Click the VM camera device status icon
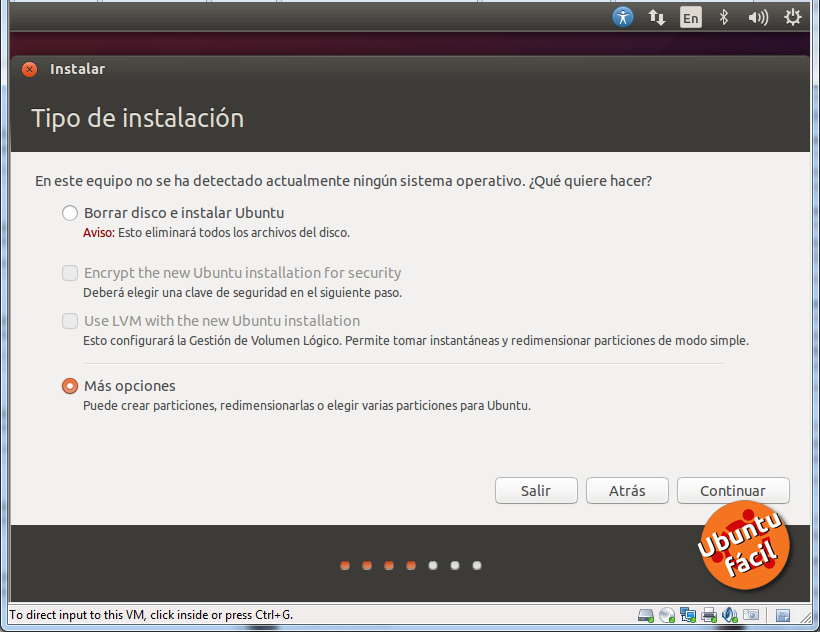 click(x=751, y=615)
